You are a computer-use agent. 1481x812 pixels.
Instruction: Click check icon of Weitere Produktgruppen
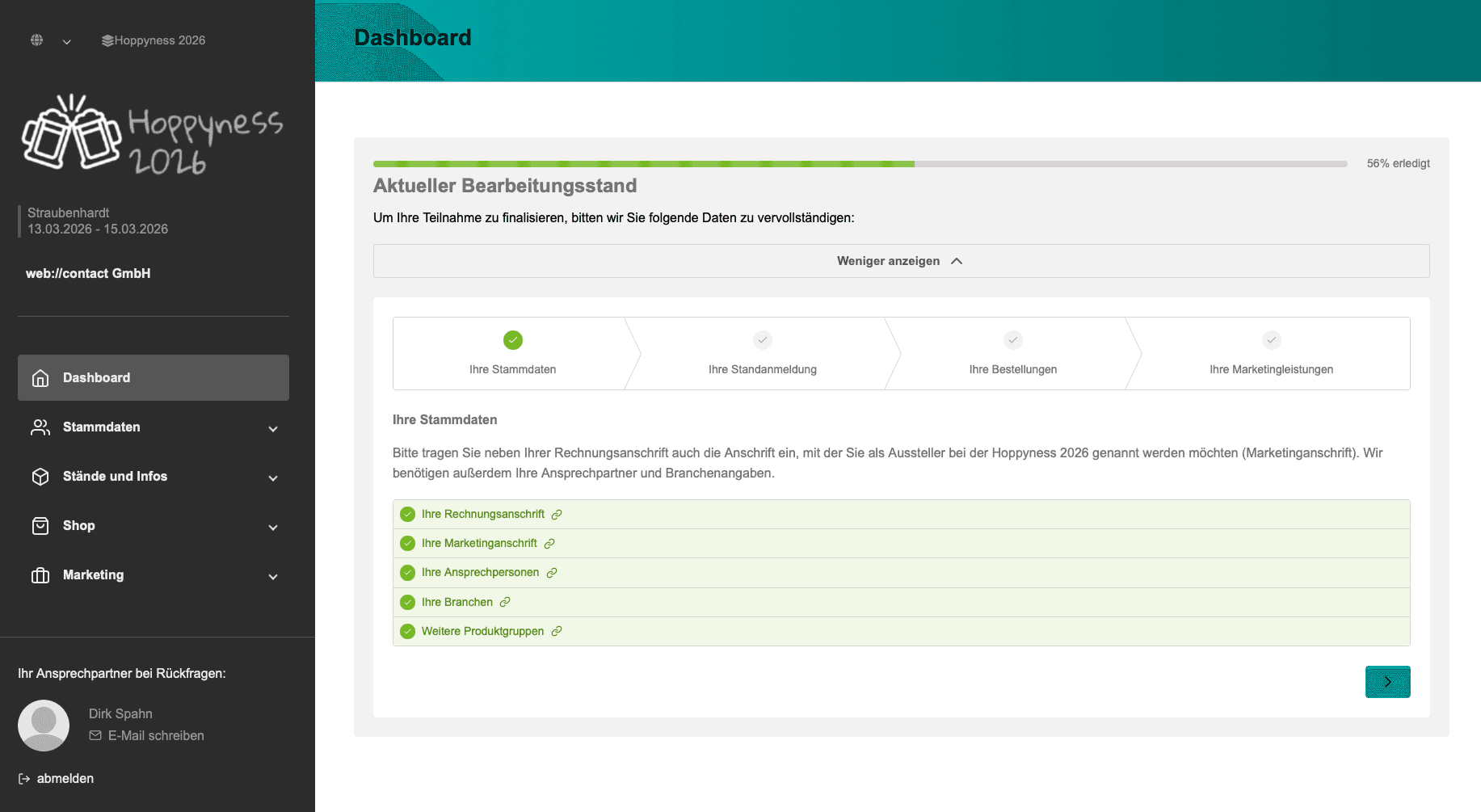coord(408,632)
